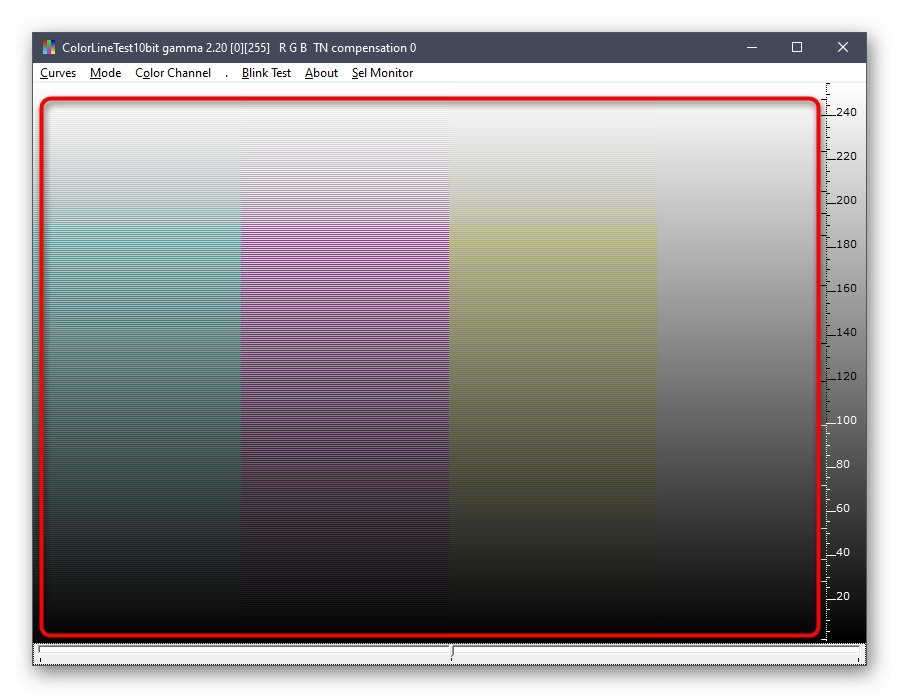Open the Blink Test menu
This screenshot has width=899, height=698.
[x=266, y=73]
